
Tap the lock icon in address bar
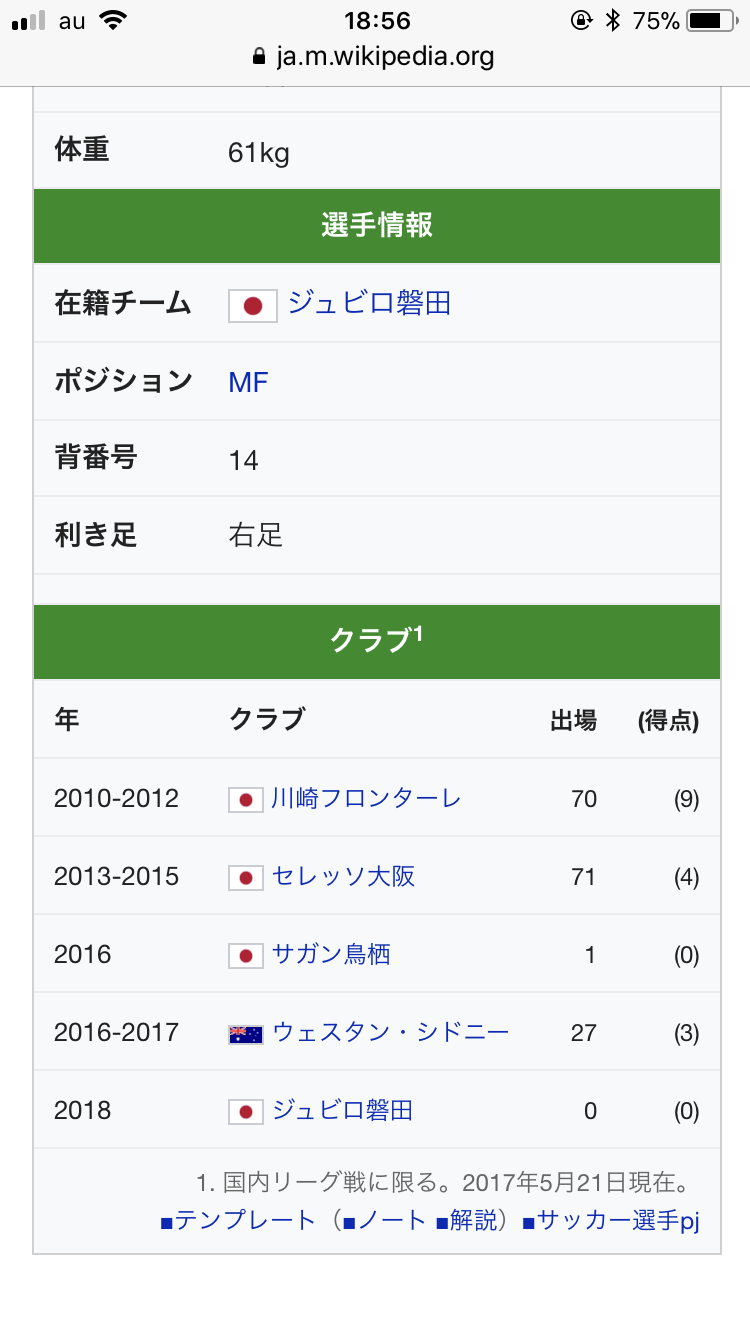(261, 56)
